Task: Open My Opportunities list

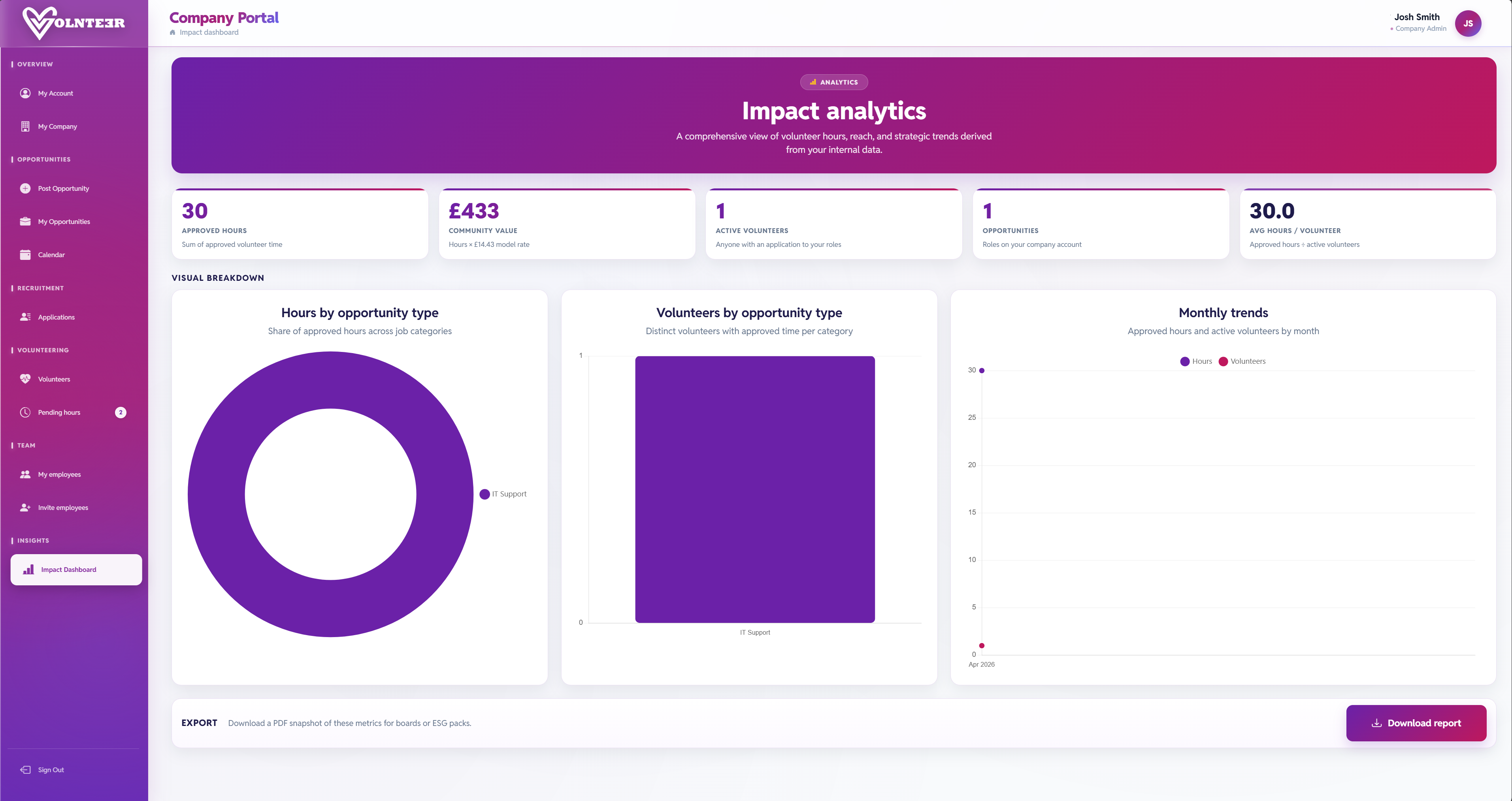Action: pos(76,221)
